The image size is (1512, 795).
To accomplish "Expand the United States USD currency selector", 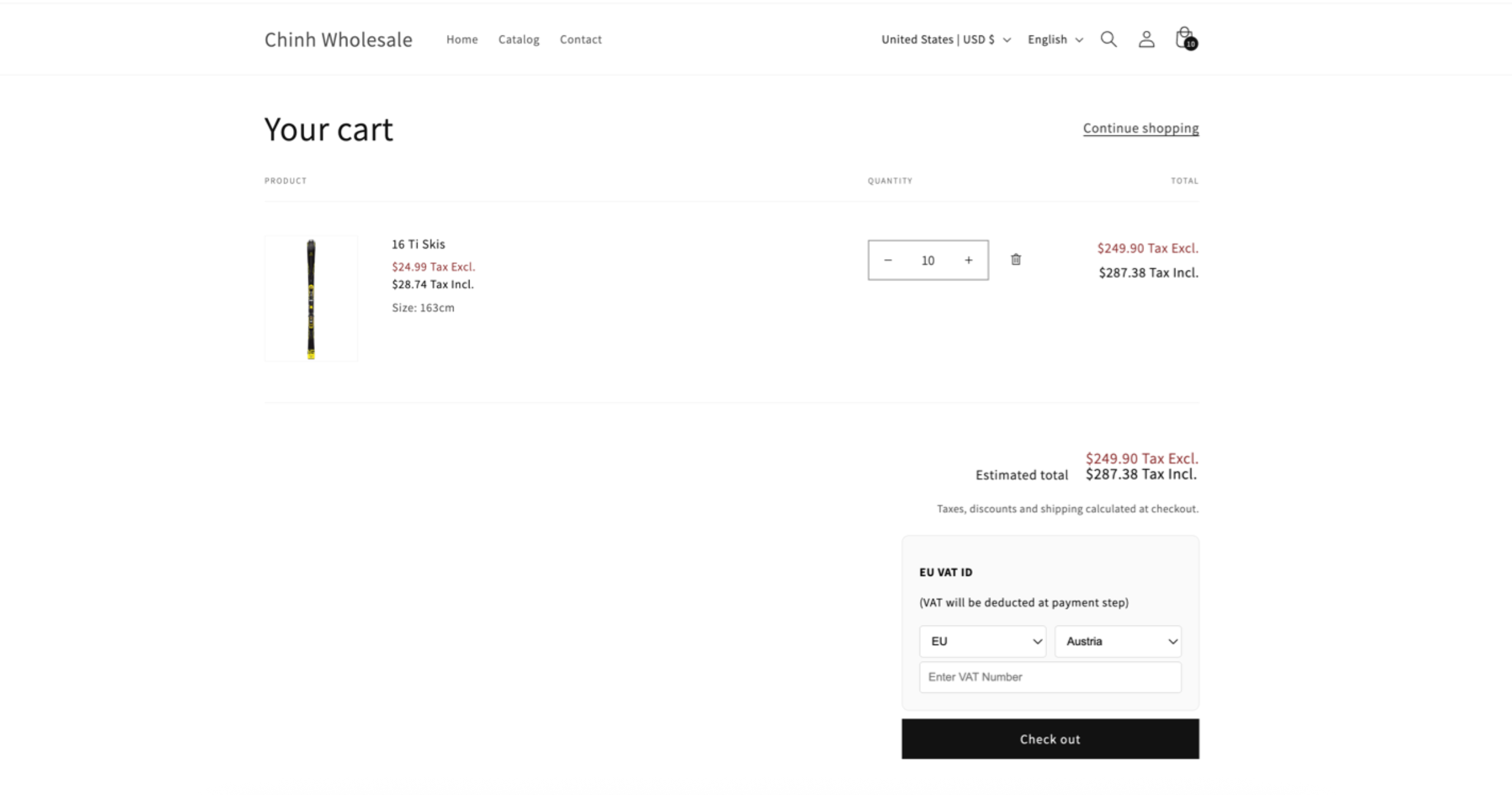I will coord(946,40).
